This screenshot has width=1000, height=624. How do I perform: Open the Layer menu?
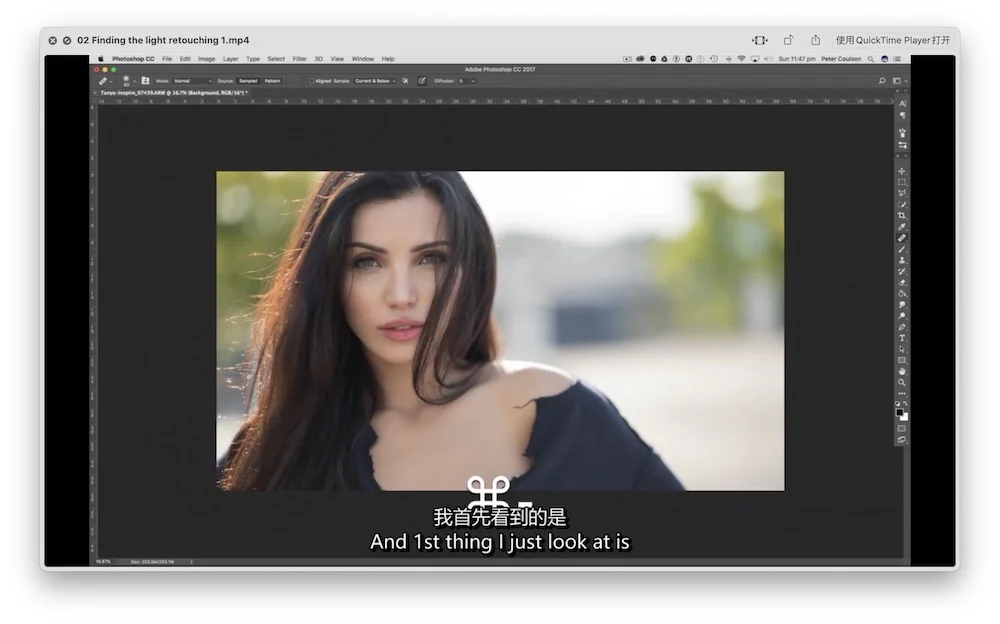(230, 59)
